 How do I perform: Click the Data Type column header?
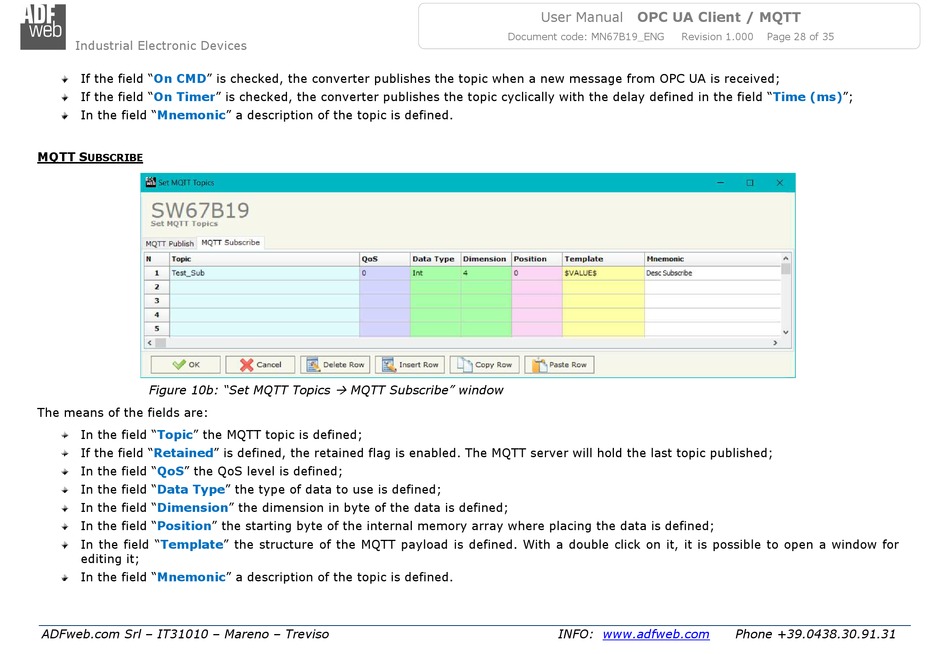point(436,259)
